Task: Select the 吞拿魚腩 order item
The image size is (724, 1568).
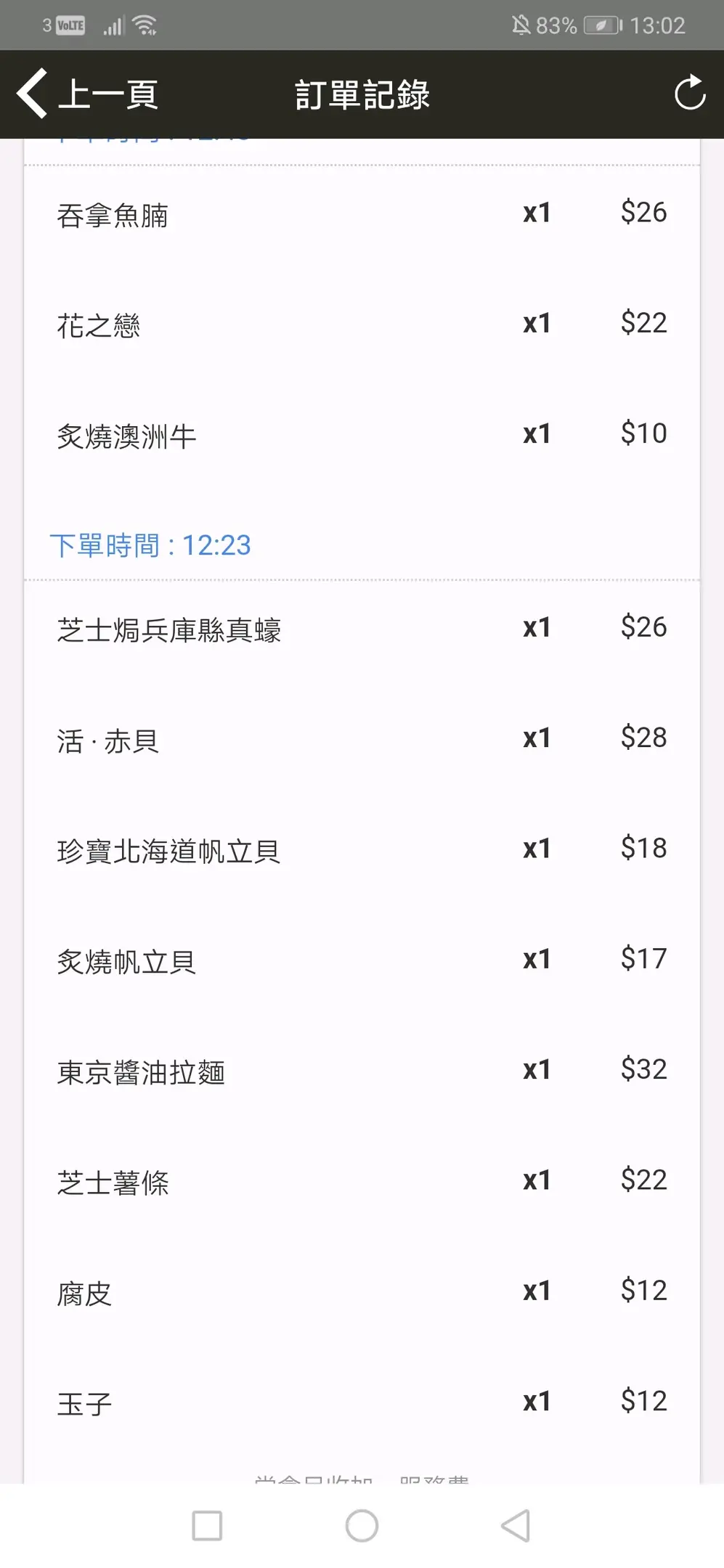Action: (113, 216)
